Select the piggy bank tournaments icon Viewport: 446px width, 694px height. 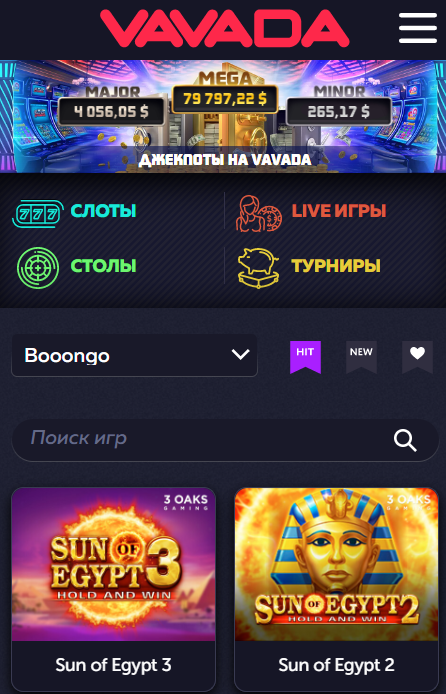[259, 268]
